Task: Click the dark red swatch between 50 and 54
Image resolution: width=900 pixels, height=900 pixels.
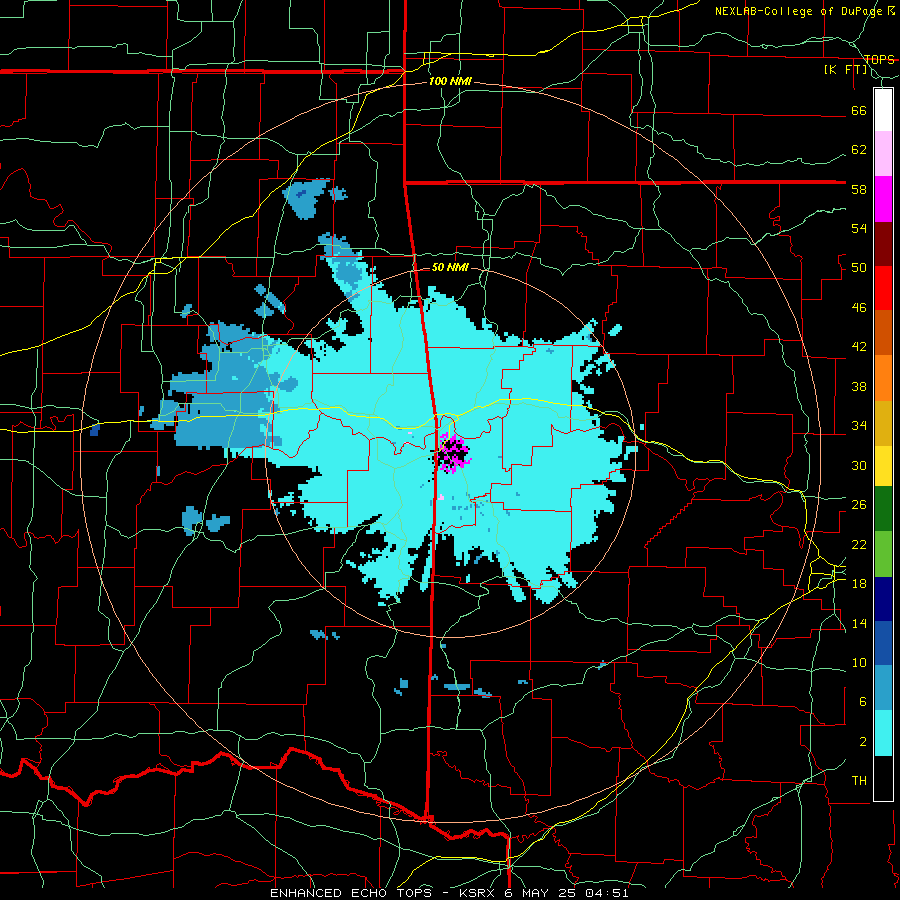Action: pyautogui.click(x=883, y=244)
